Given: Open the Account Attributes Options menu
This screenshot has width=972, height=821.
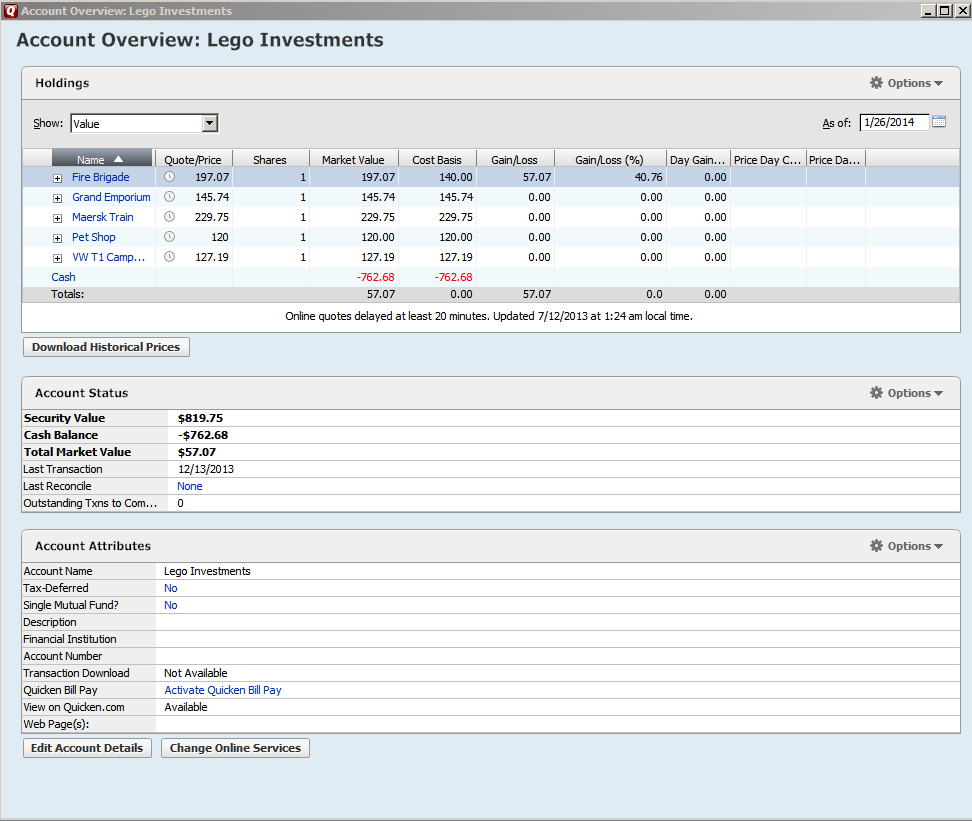Looking at the screenshot, I should tap(906, 546).
